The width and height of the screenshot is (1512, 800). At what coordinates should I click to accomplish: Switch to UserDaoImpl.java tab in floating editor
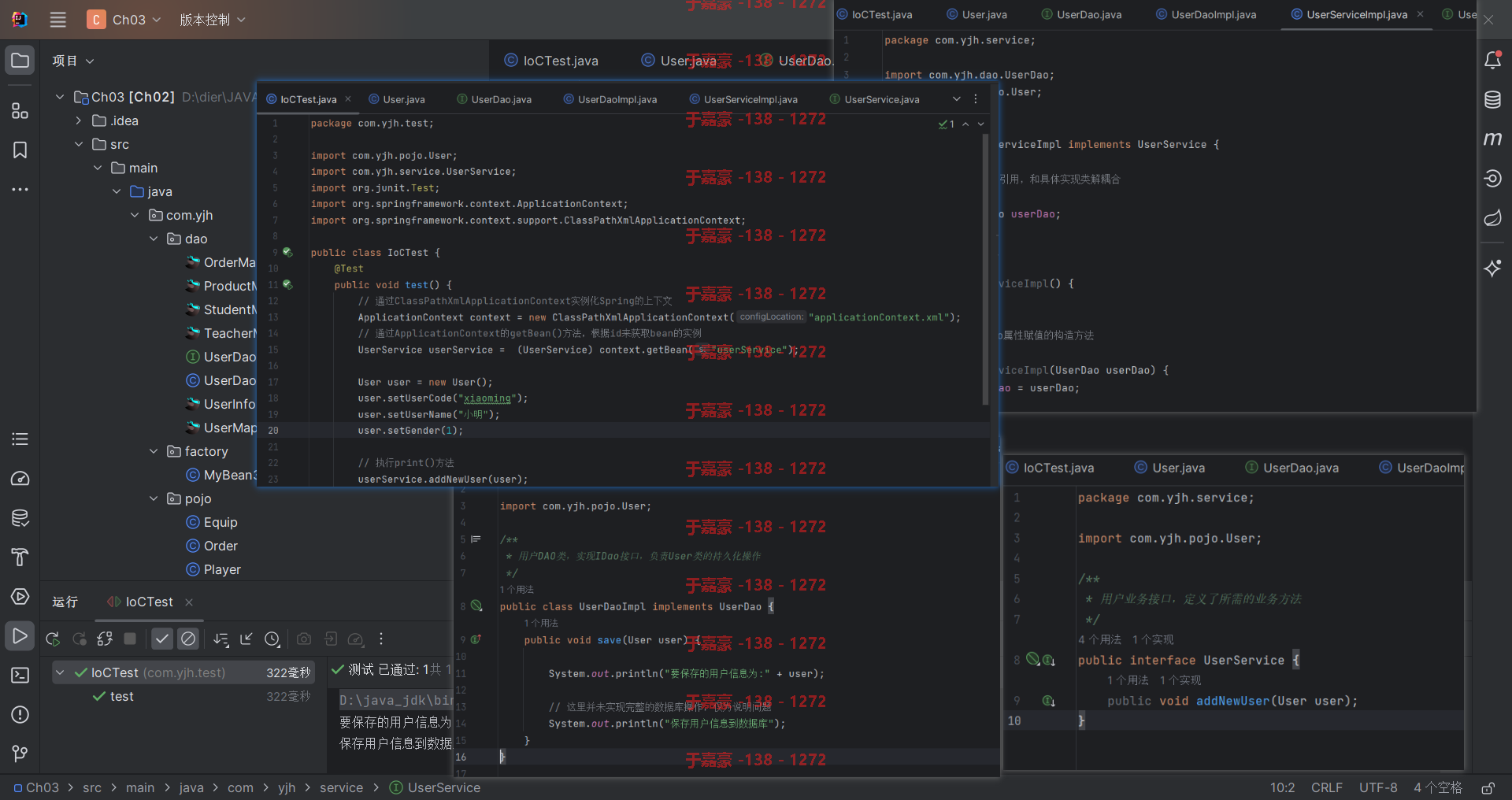pyautogui.click(x=610, y=99)
